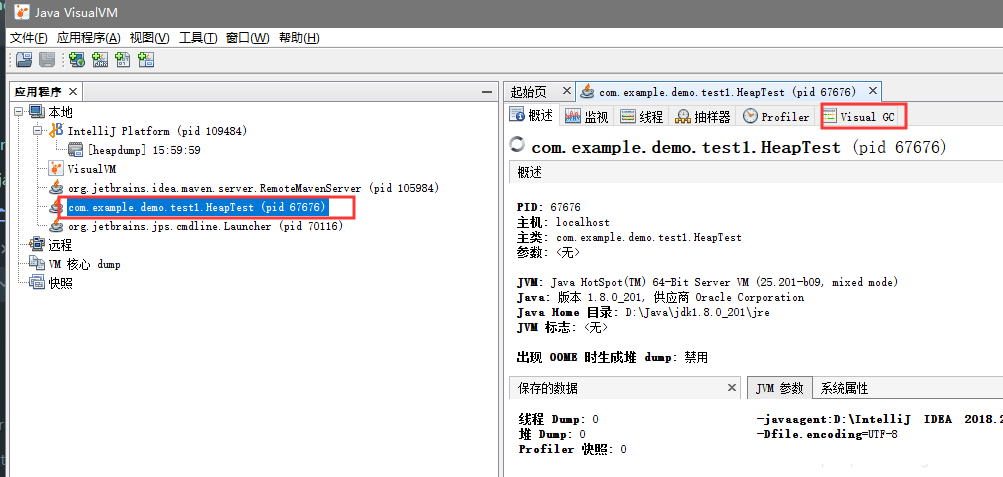The height and width of the screenshot is (477, 1003).
Task: Click the grayed save icon in toolbar
Action: coord(47,60)
